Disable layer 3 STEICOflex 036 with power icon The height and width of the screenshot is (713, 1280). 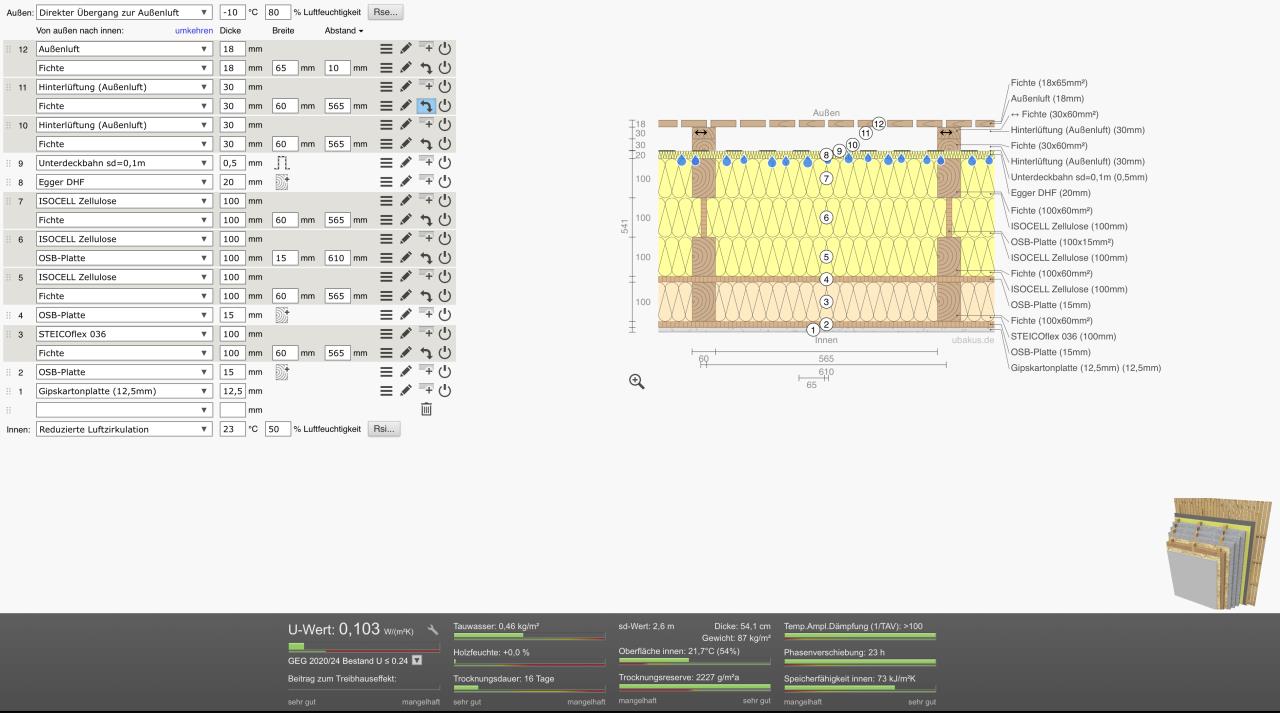(445, 334)
